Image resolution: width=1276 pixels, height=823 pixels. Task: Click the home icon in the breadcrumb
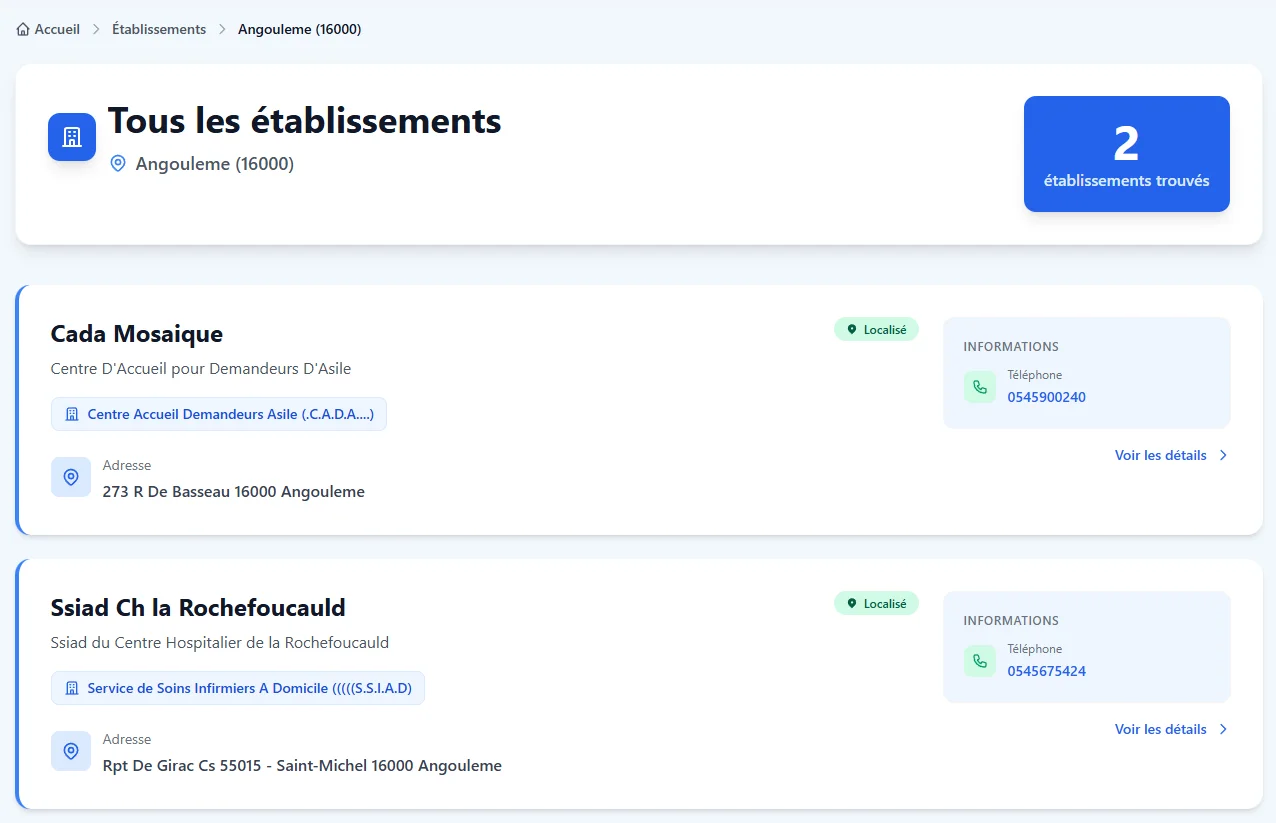coord(23,30)
